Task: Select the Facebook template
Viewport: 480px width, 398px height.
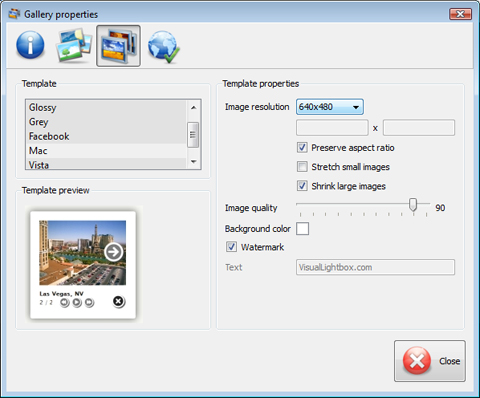Action: 106,136
